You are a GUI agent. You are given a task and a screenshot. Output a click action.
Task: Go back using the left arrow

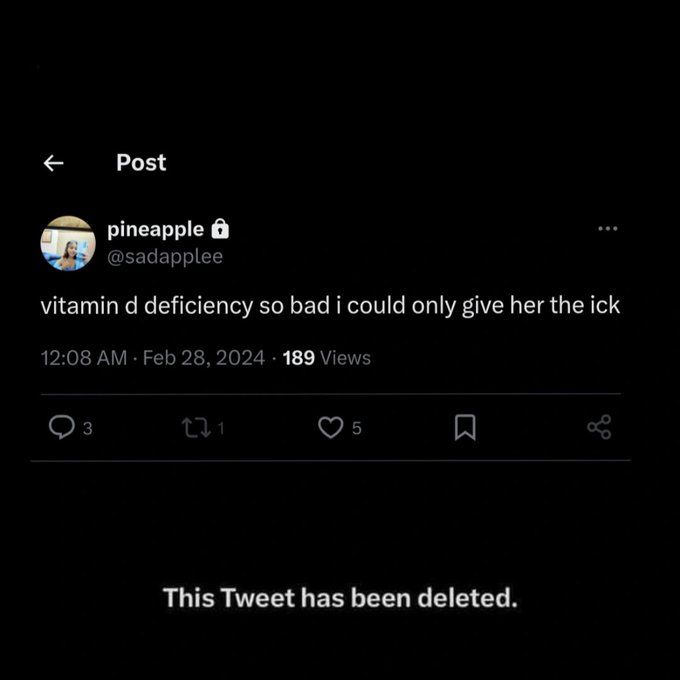pos(54,163)
